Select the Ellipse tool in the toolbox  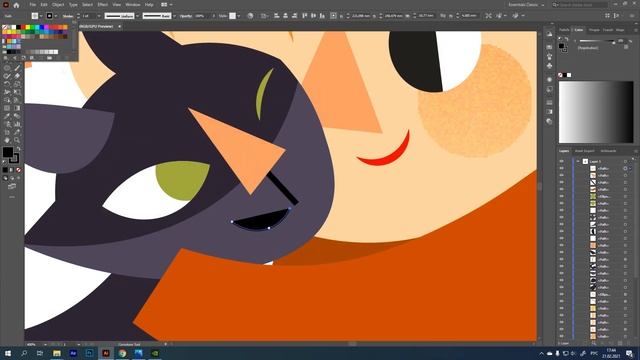click(x=7, y=68)
